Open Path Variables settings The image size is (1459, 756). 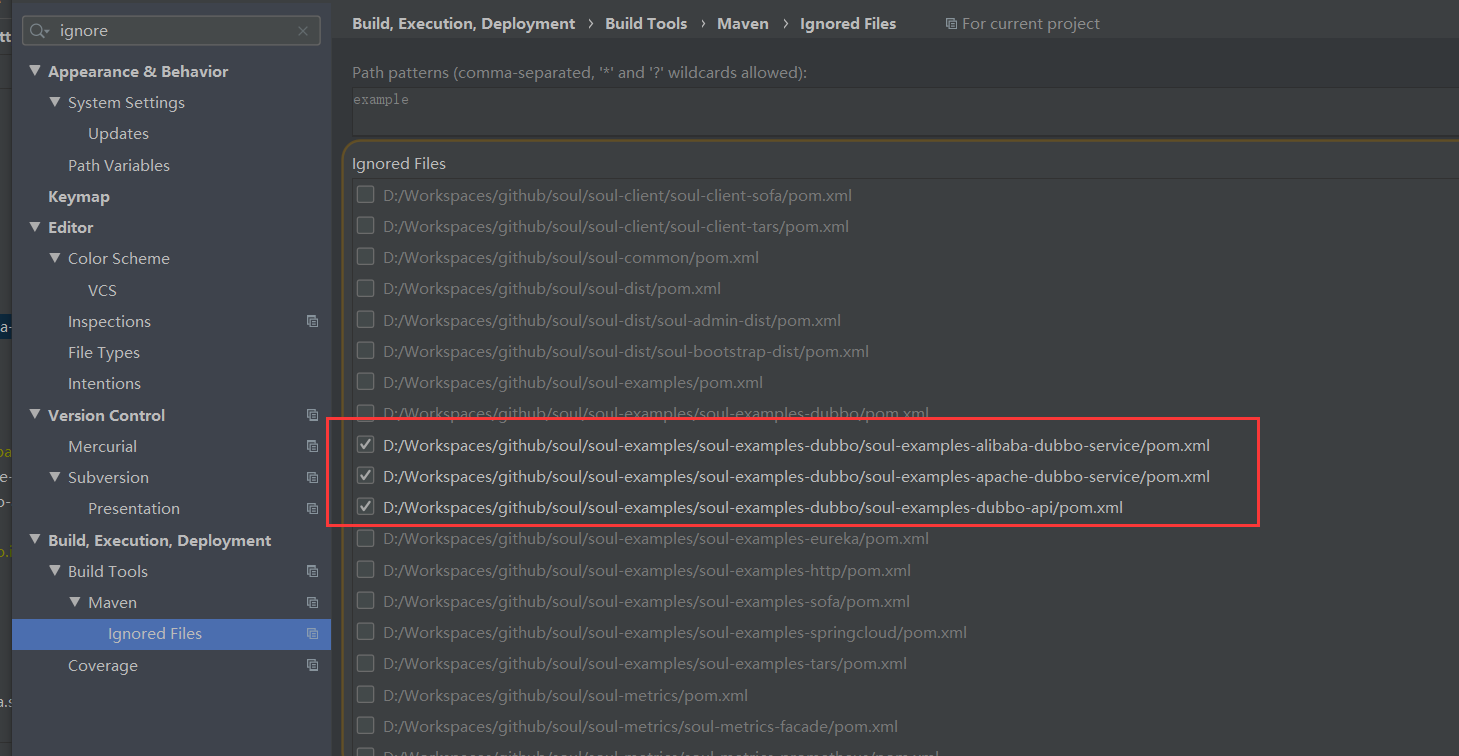(x=119, y=165)
